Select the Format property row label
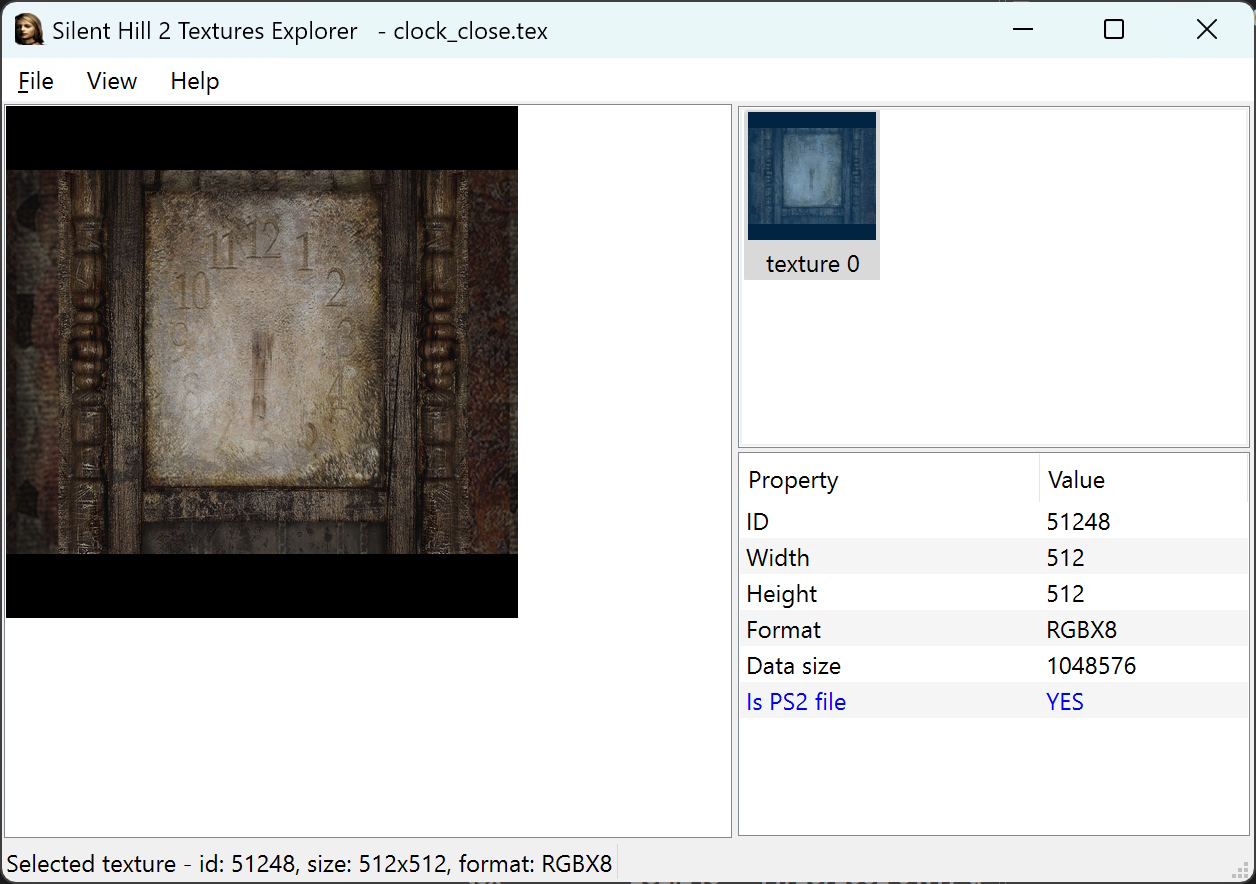 pos(784,630)
